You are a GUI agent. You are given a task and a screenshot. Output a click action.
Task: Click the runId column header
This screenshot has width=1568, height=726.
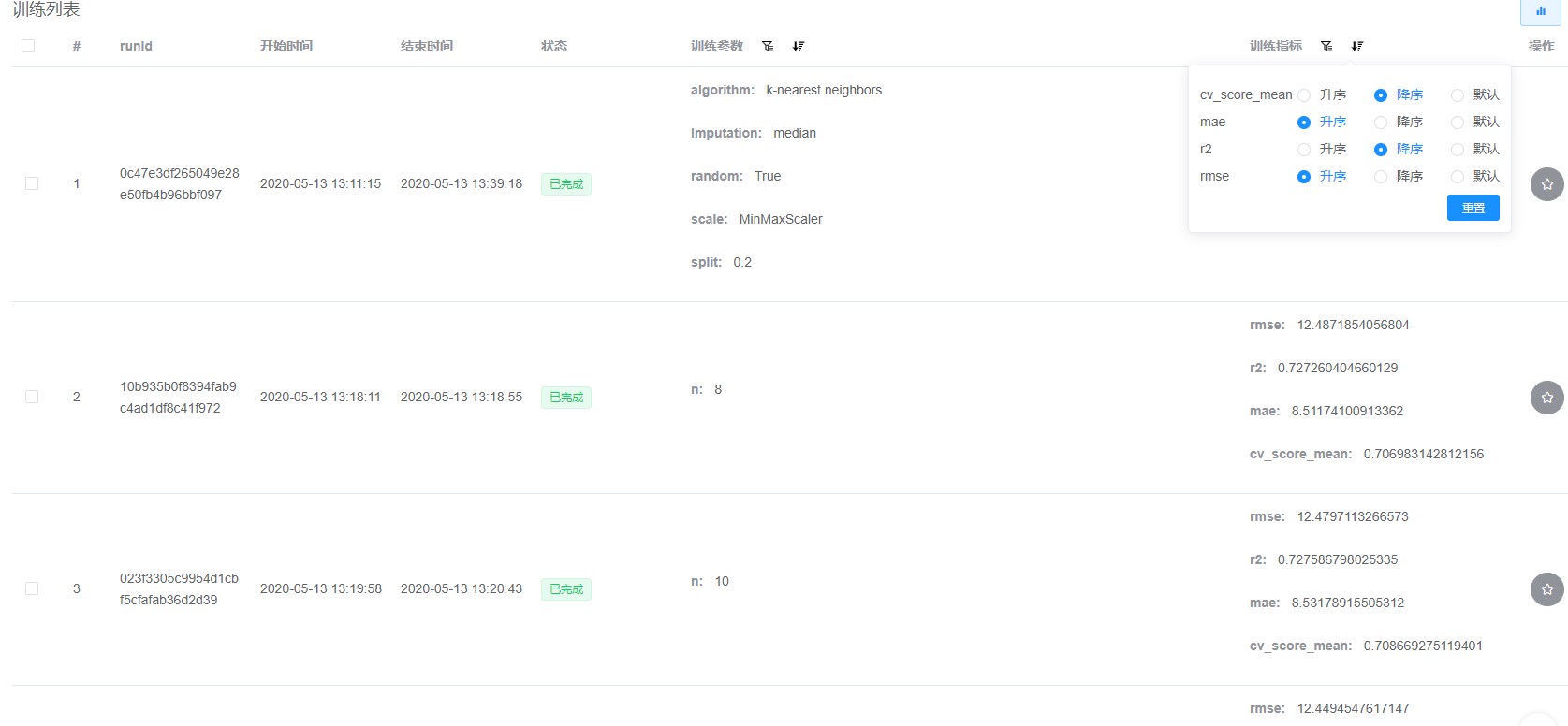click(x=136, y=46)
